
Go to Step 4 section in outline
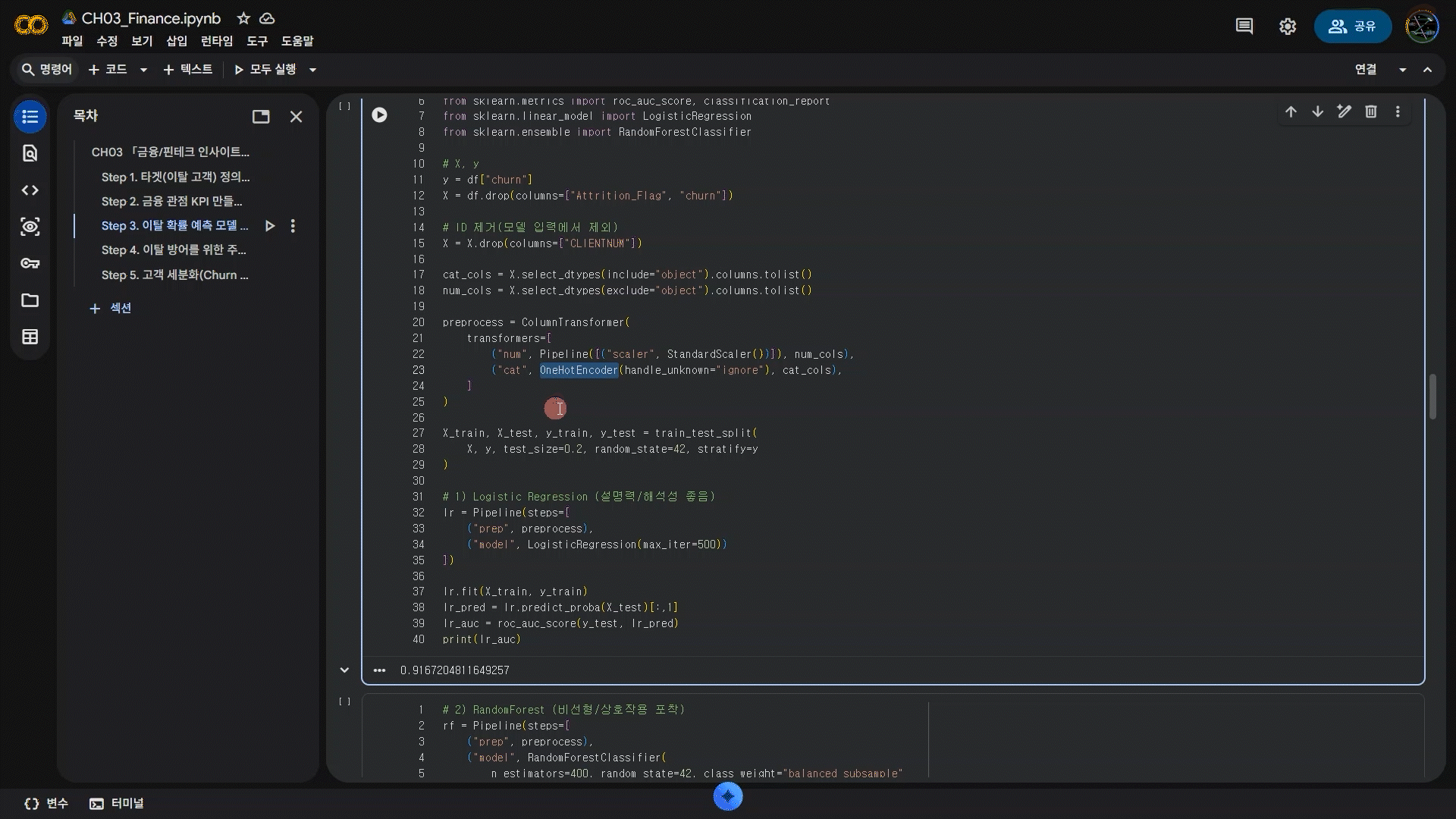(174, 249)
